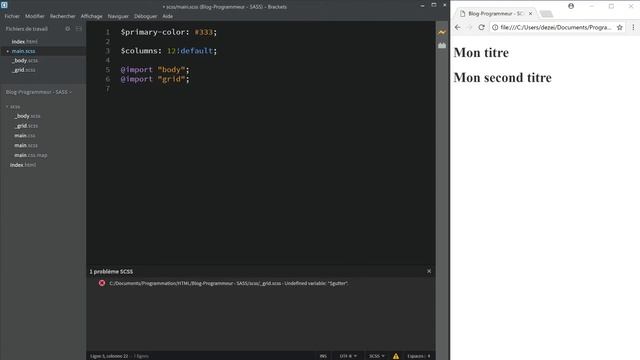640x360 pixels.
Task: Click split view icon beside working files
Action: coord(79,29)
